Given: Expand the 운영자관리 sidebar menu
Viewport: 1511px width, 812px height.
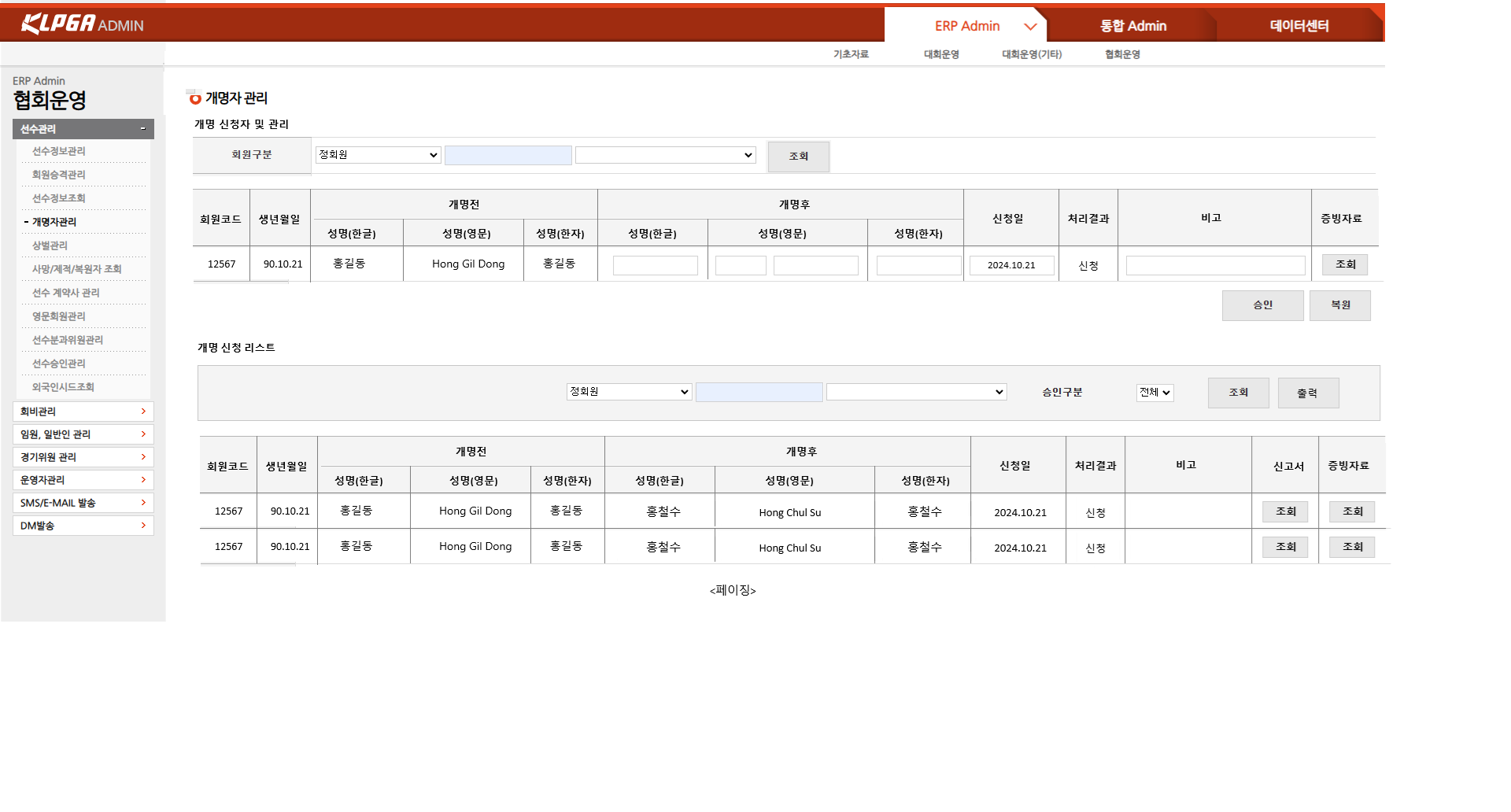Looking at the screenshot, I should coord(83,480).
